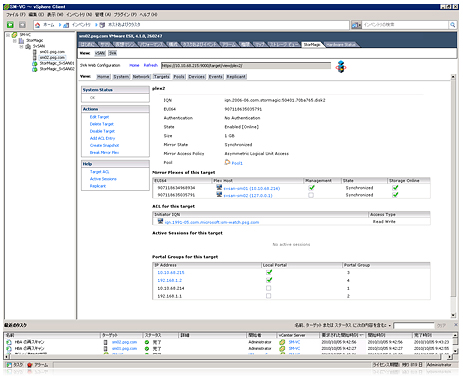Viewport: 463px width, 392px height.
Task: Click the sm01.psg.com host icon
Action: tap(35, 52)
